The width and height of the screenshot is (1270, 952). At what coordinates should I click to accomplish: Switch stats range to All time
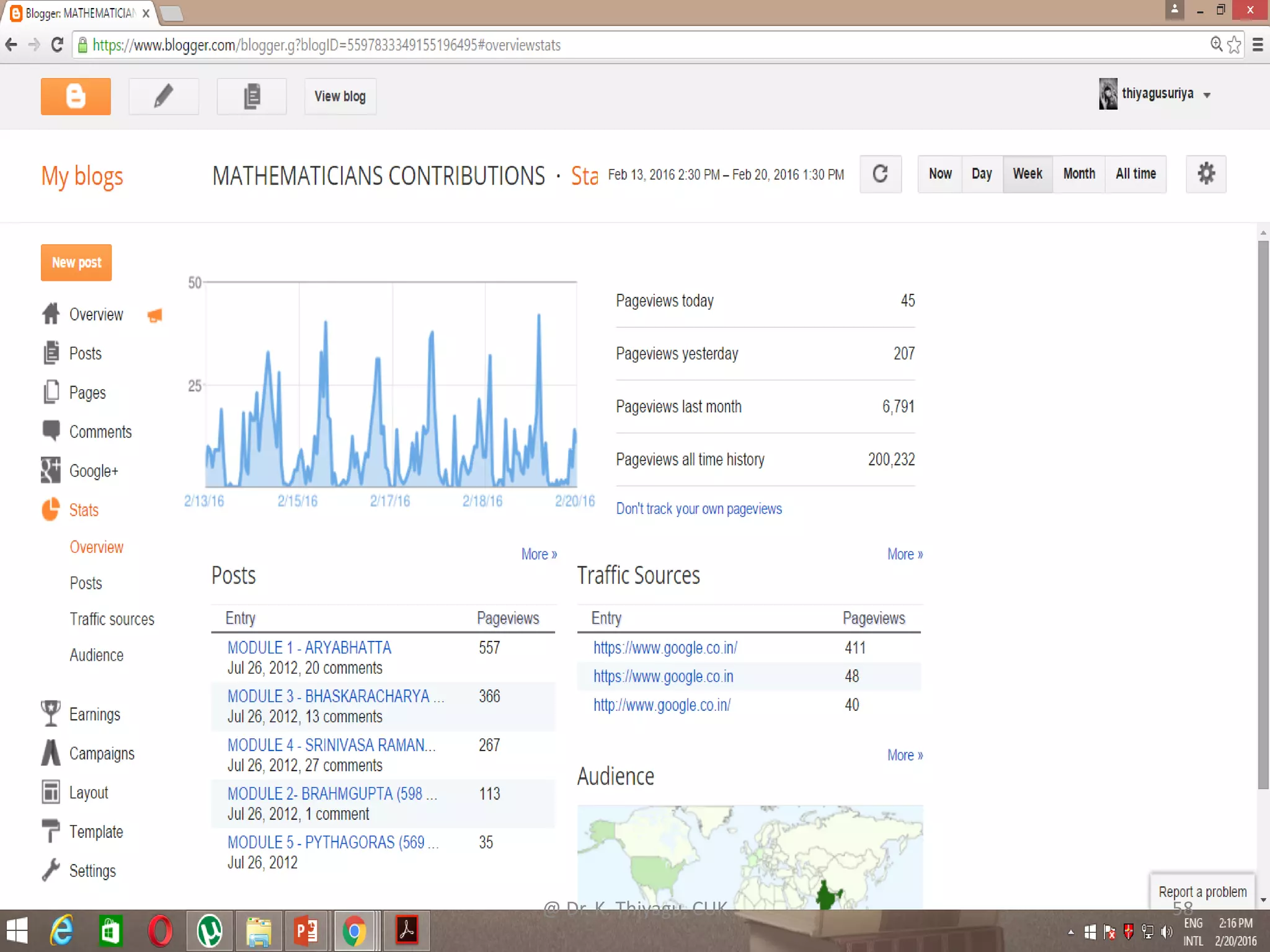(x=1135, y=174)
